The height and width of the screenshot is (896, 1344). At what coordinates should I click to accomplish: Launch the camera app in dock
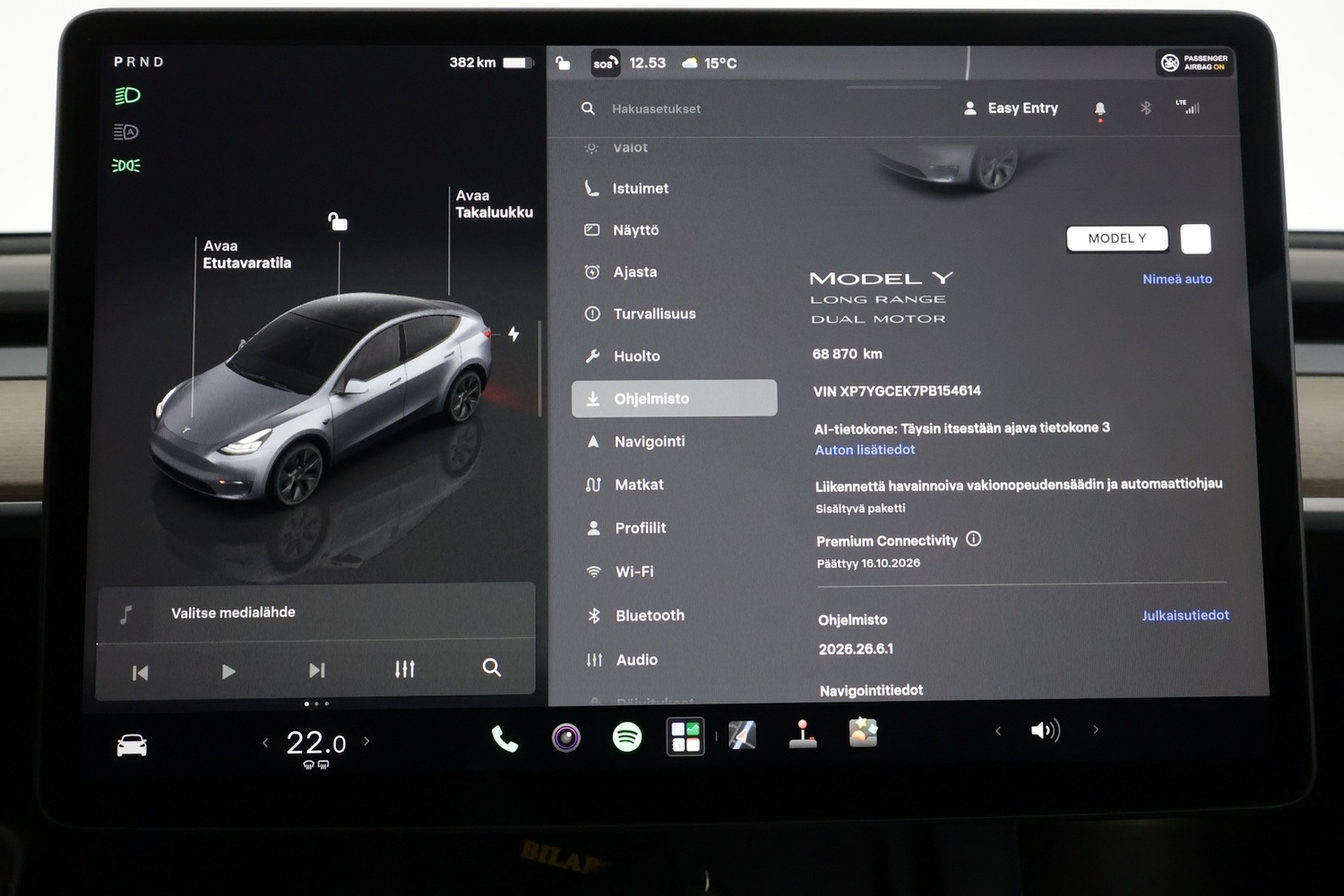tap(565, 737)
